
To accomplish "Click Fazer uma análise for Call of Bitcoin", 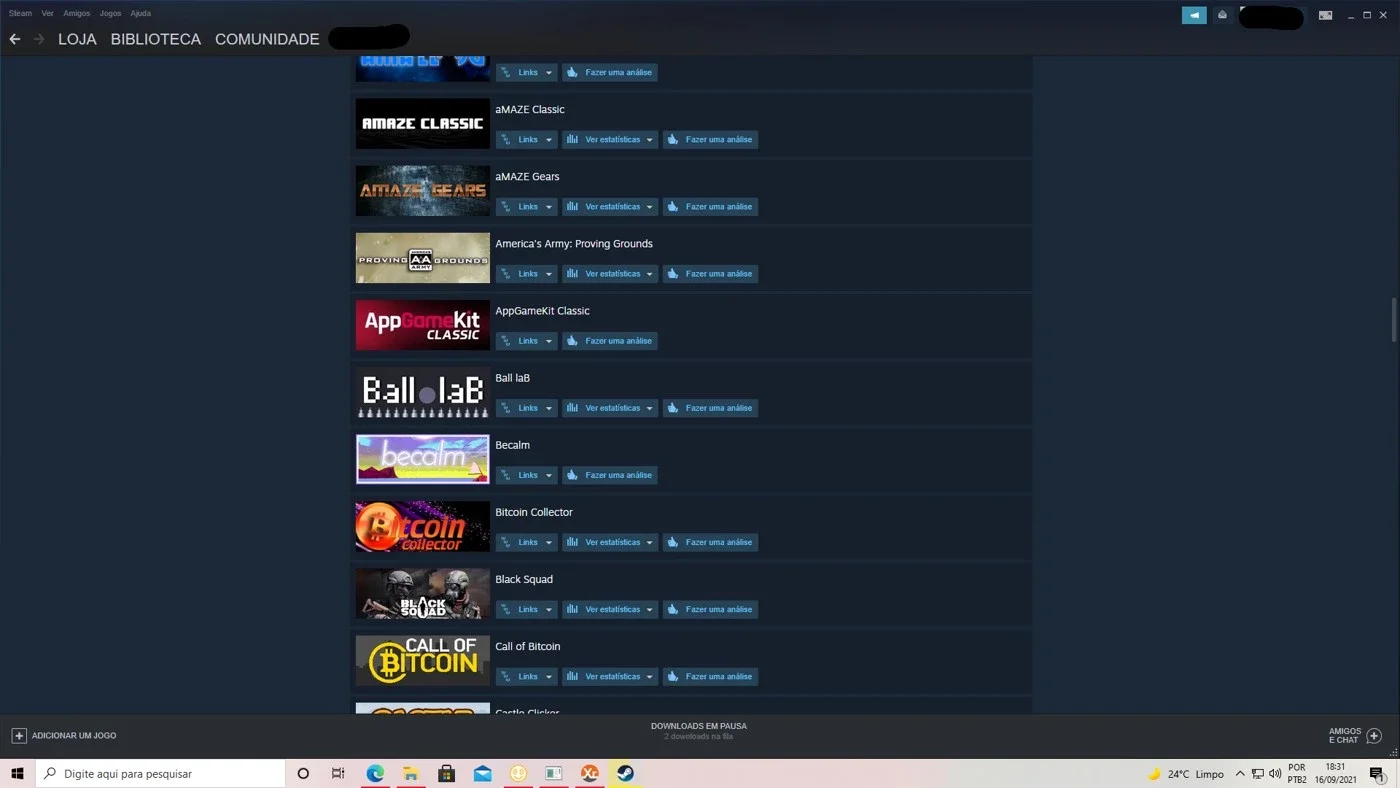I will point(710,676).
